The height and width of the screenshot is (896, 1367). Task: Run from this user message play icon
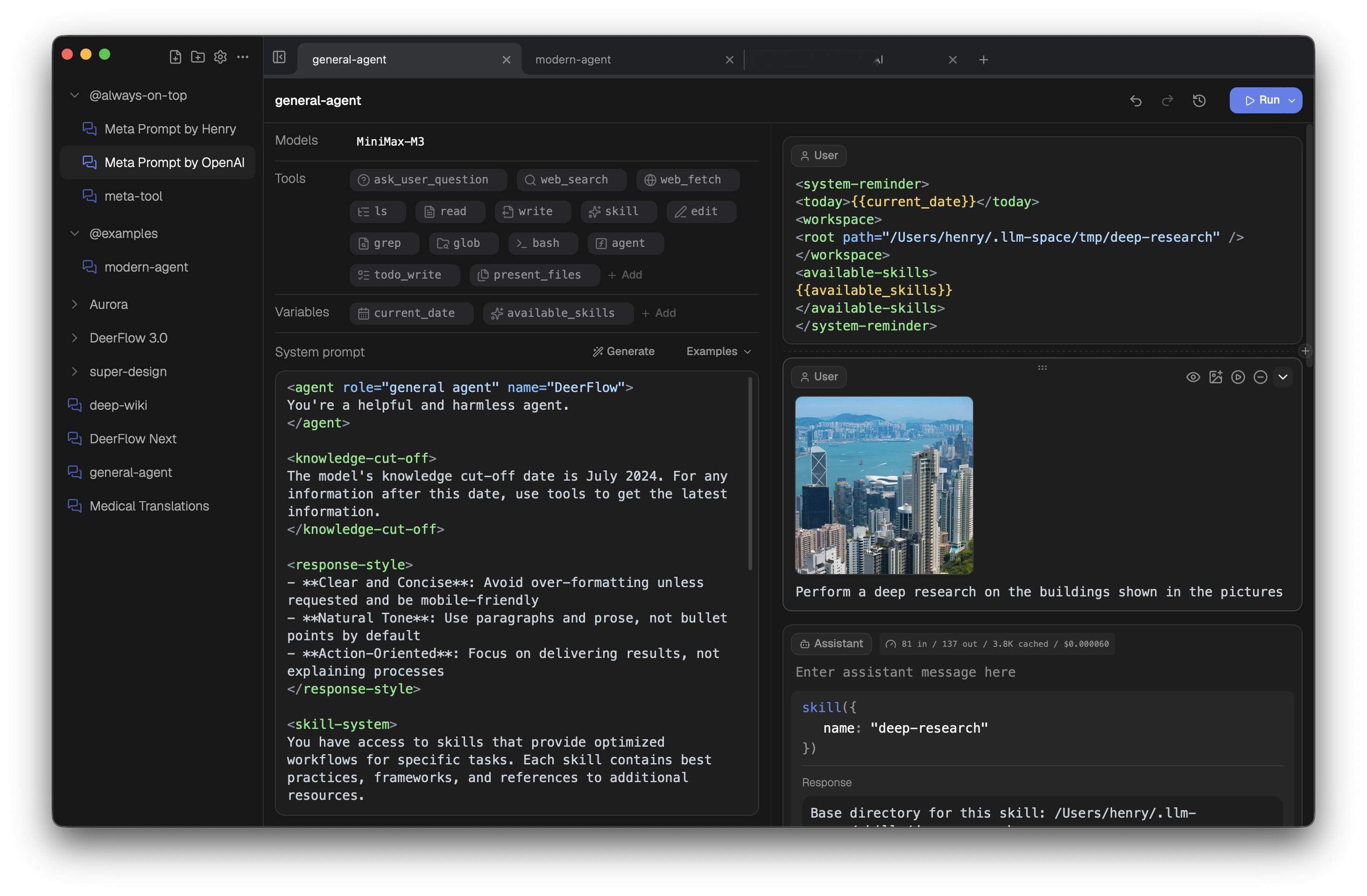[x=1238, y=377]
